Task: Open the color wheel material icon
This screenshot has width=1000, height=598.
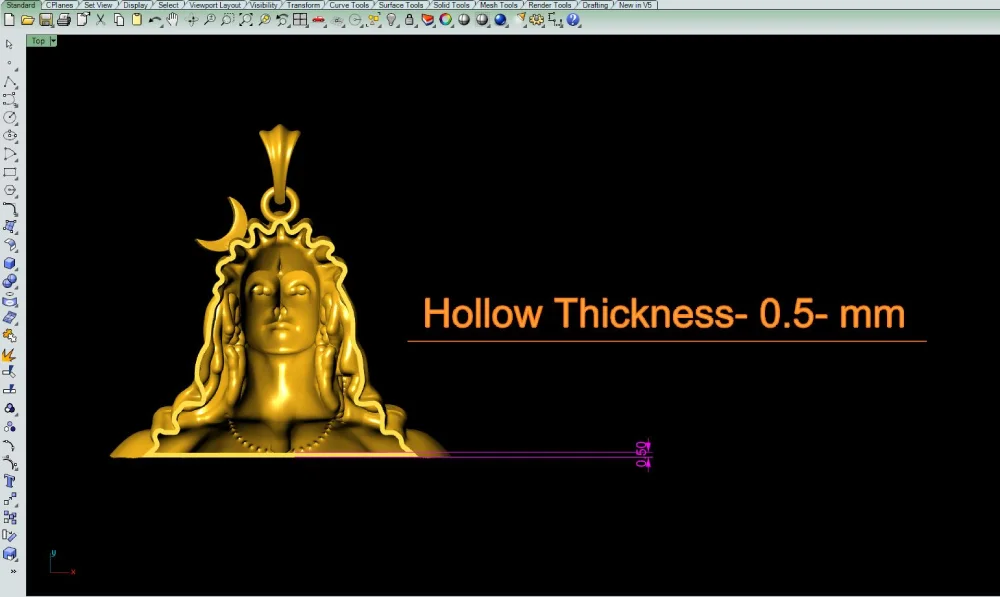Action: pyautogui.click(x=446, y=20)
